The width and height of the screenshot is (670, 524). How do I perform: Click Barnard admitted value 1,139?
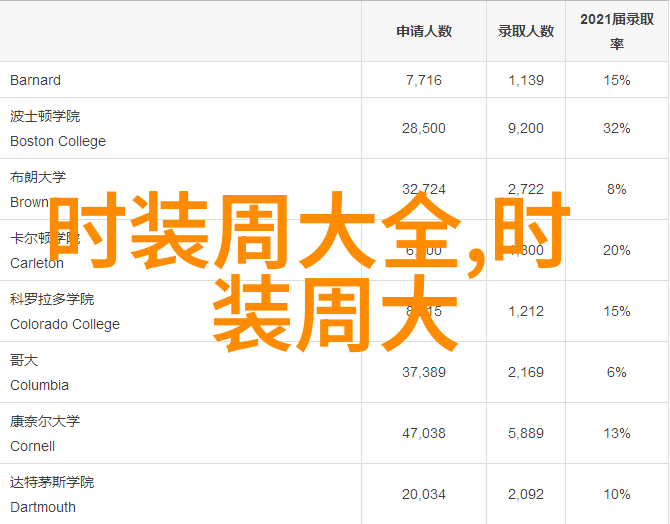[x=526, y=80]
